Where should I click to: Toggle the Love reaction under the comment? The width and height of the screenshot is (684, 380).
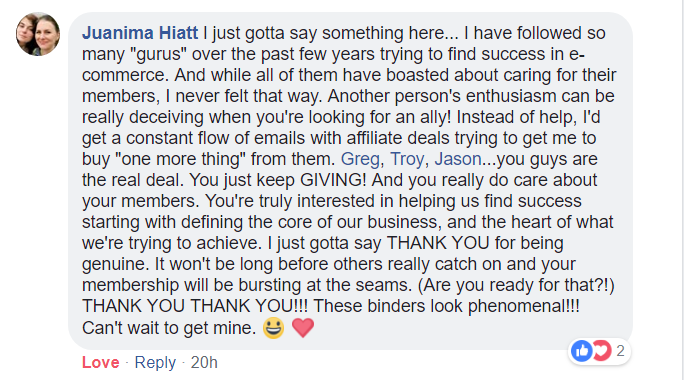[x=100, y=363]
